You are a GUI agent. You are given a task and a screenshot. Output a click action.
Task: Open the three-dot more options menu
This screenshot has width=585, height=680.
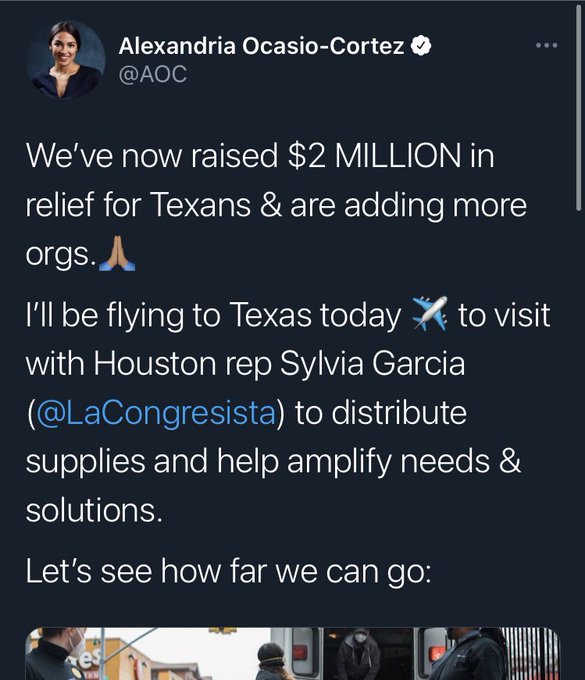[546, 45]
